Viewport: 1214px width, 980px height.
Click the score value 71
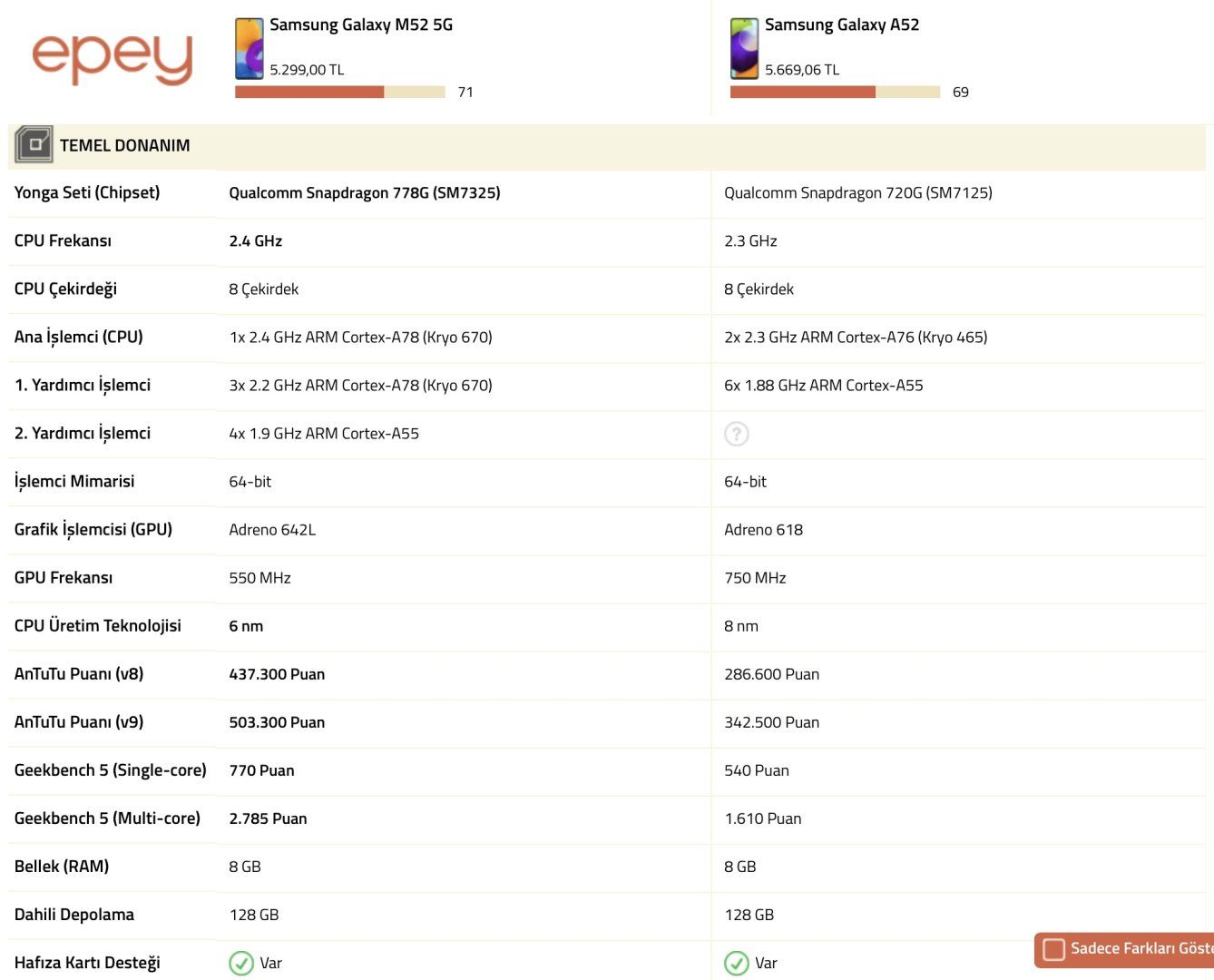[x=465, y=92]
